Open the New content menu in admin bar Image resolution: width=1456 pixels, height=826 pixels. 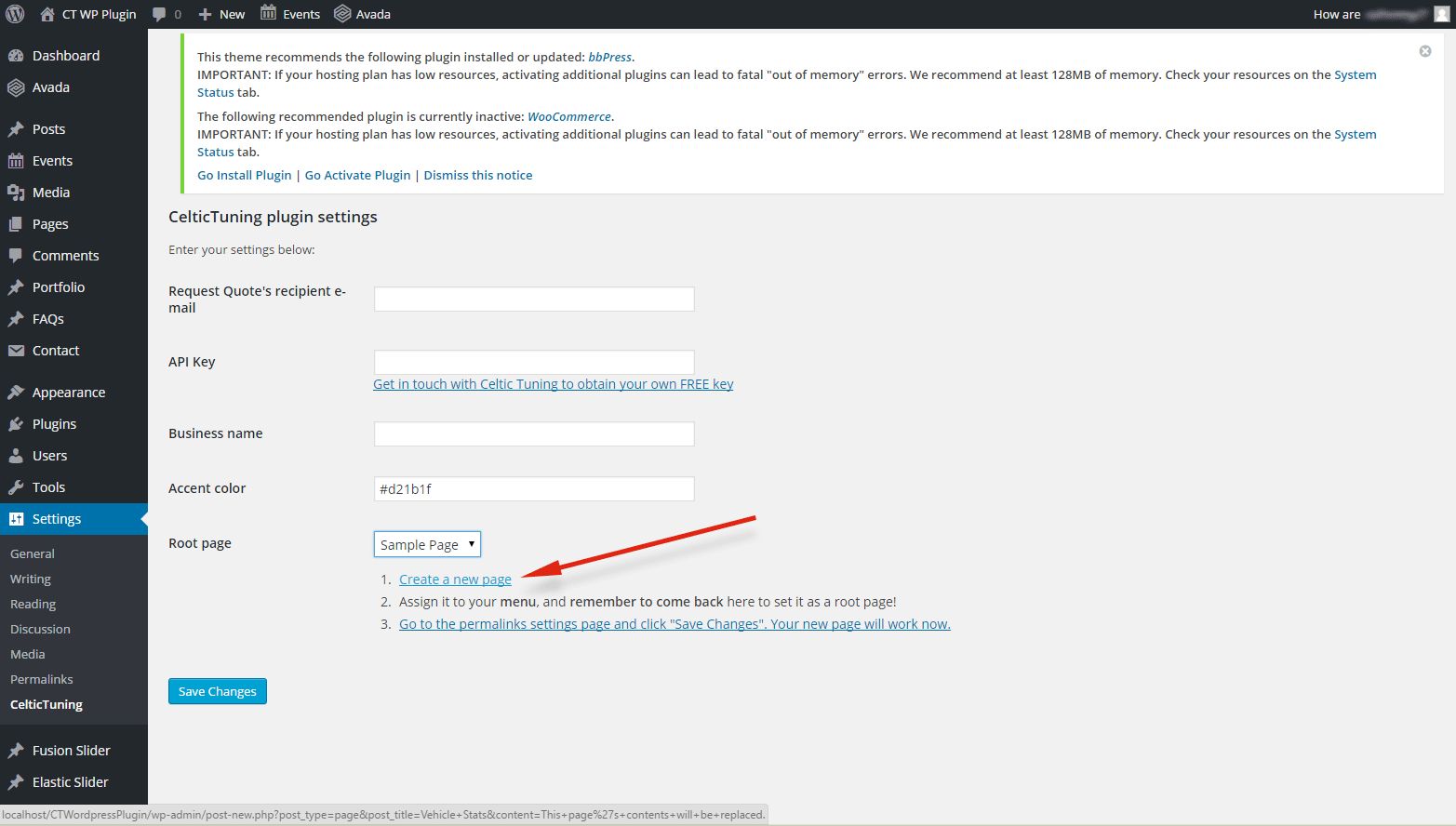click(x=222, y=14)
